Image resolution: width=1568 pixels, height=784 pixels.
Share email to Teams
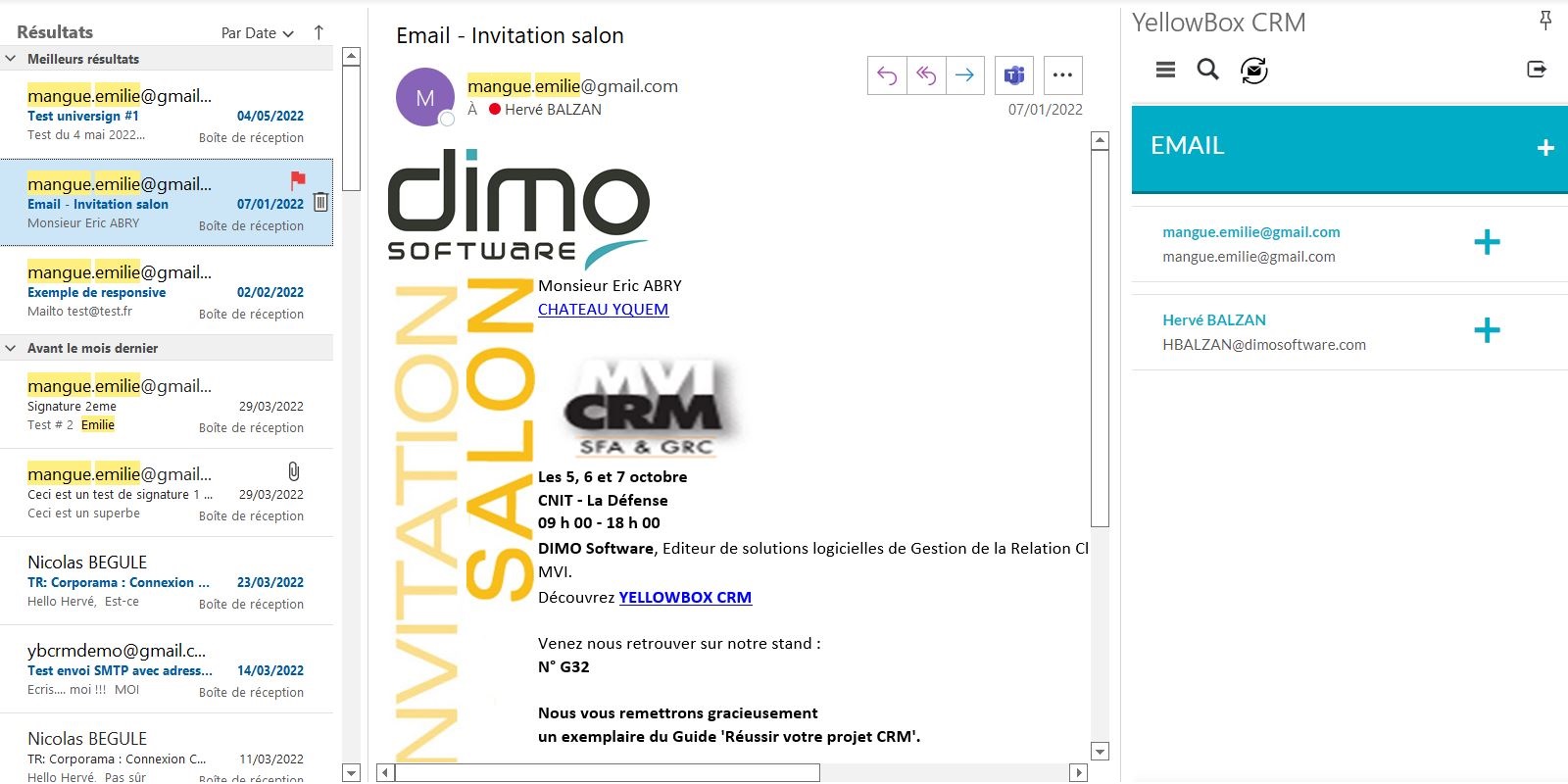[1014, 75]
